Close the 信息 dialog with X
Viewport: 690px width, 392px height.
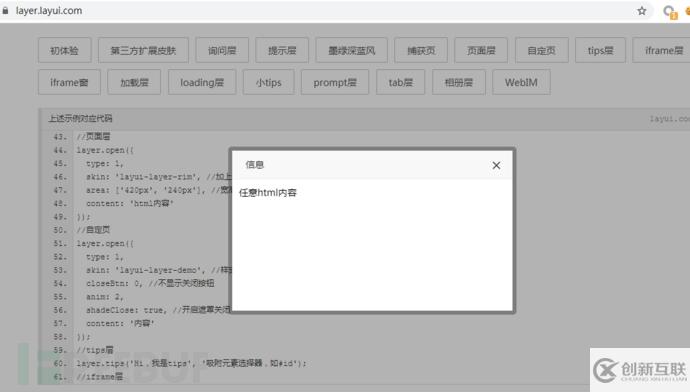[496, 165]
